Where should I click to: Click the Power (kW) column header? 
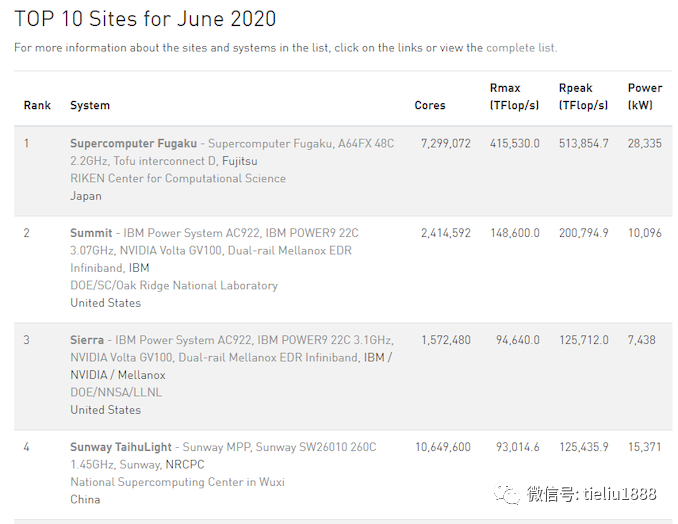coord(645,97)
